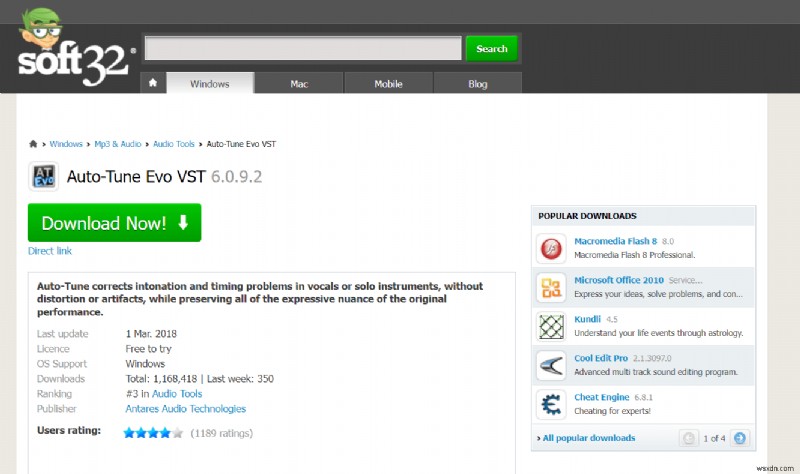
Task: Switch to the Mac tab
Action: [x=299, y=84]
